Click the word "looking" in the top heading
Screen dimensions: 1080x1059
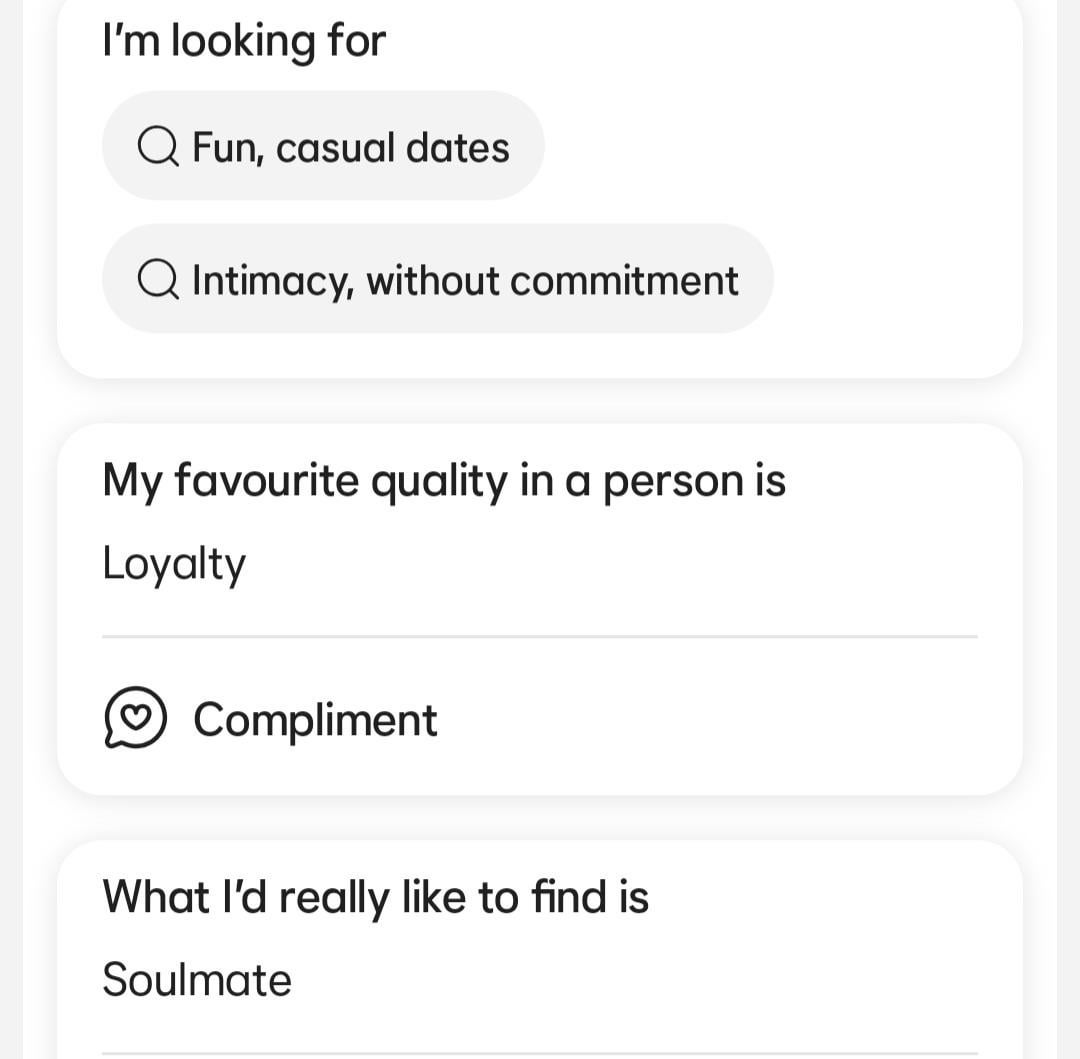(243, 42)
